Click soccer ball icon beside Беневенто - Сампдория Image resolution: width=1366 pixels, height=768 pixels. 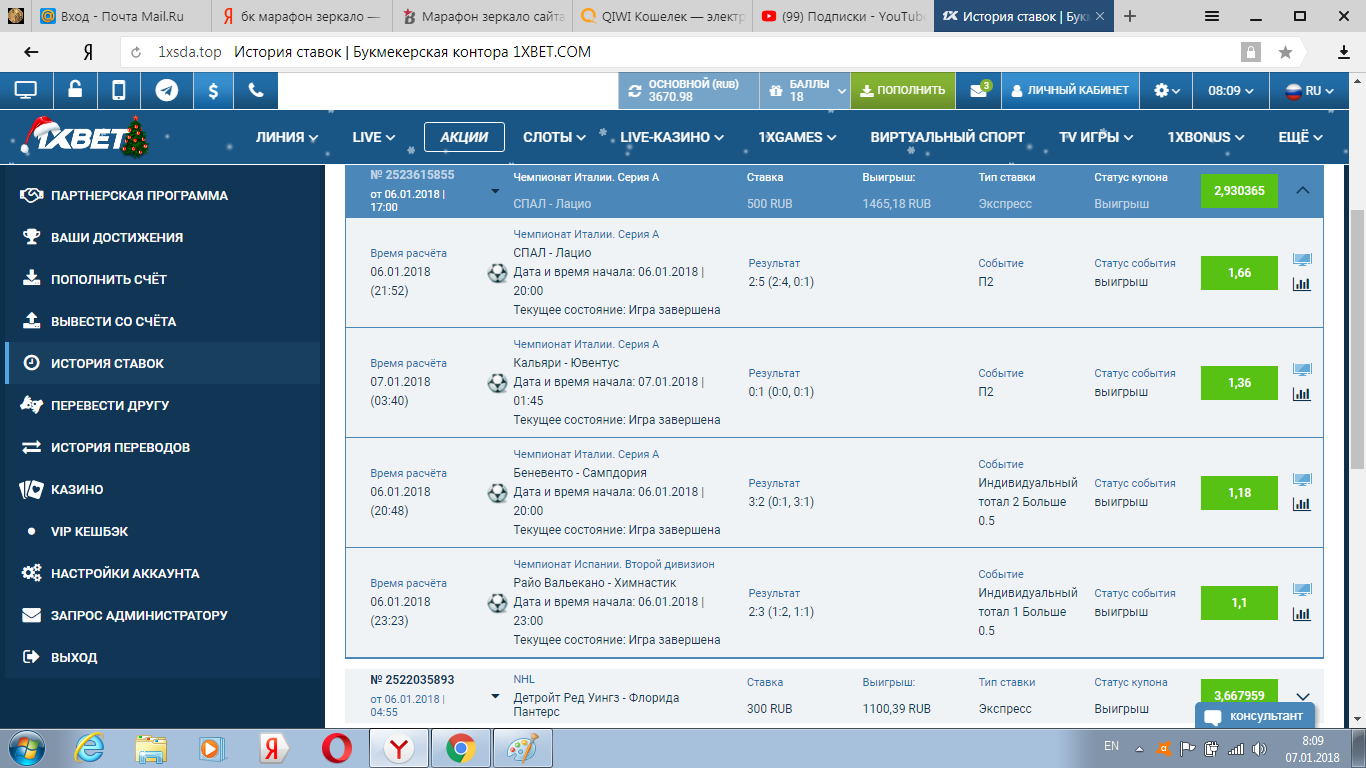click(x=498, y=492)
